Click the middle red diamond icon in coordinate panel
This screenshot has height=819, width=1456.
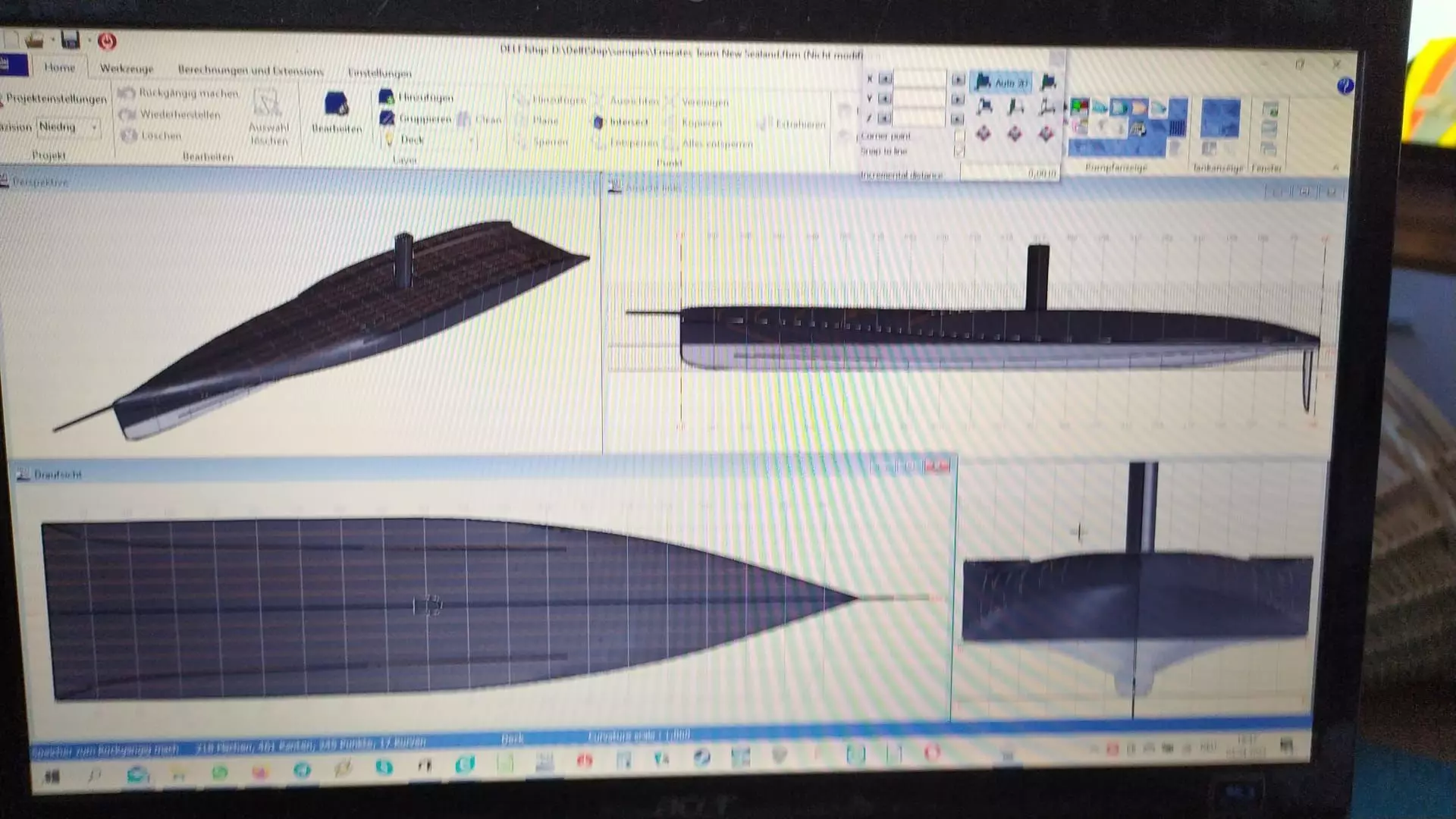1015,134
